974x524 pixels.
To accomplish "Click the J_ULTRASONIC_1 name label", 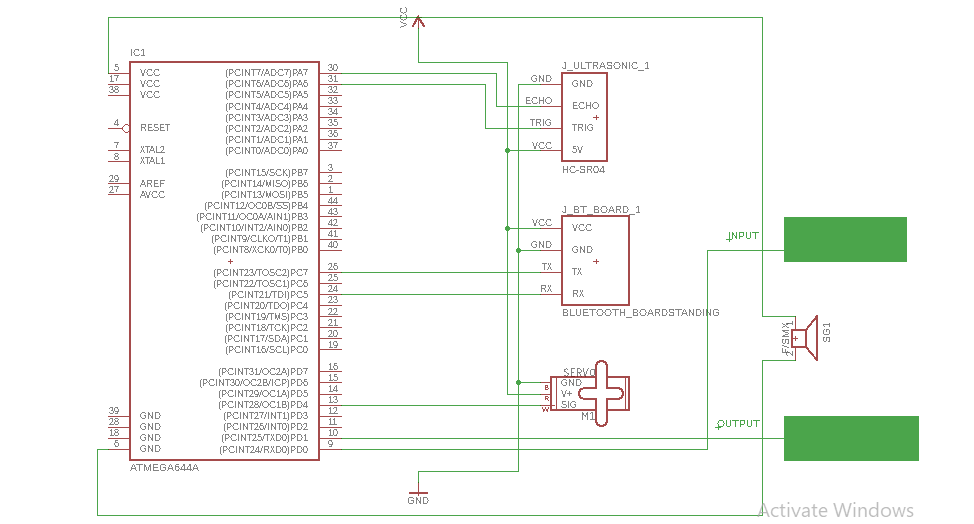I will click(x=606, y=65).
